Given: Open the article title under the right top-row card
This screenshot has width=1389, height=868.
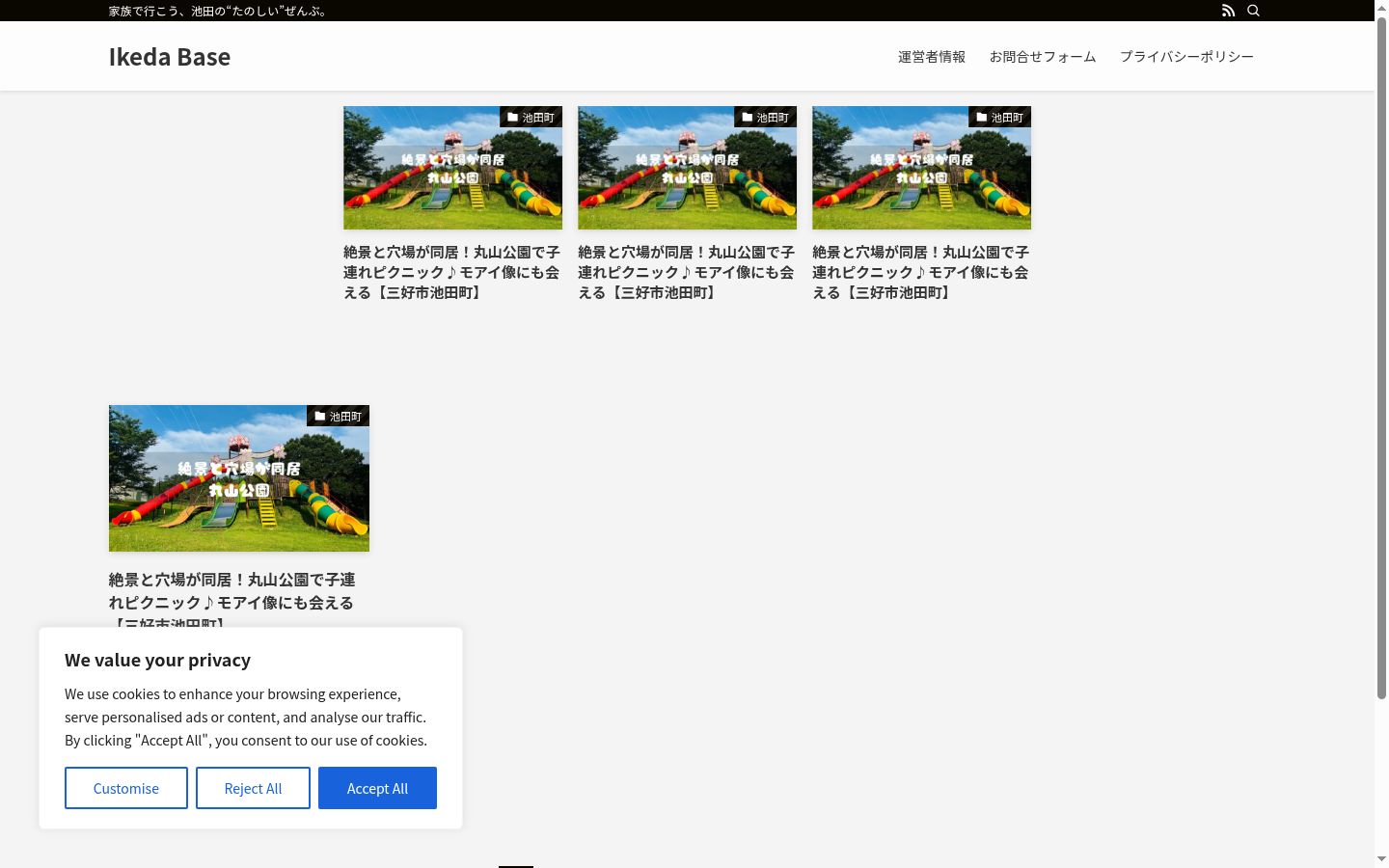Looking at the screenshot, I should click(920, 272).
